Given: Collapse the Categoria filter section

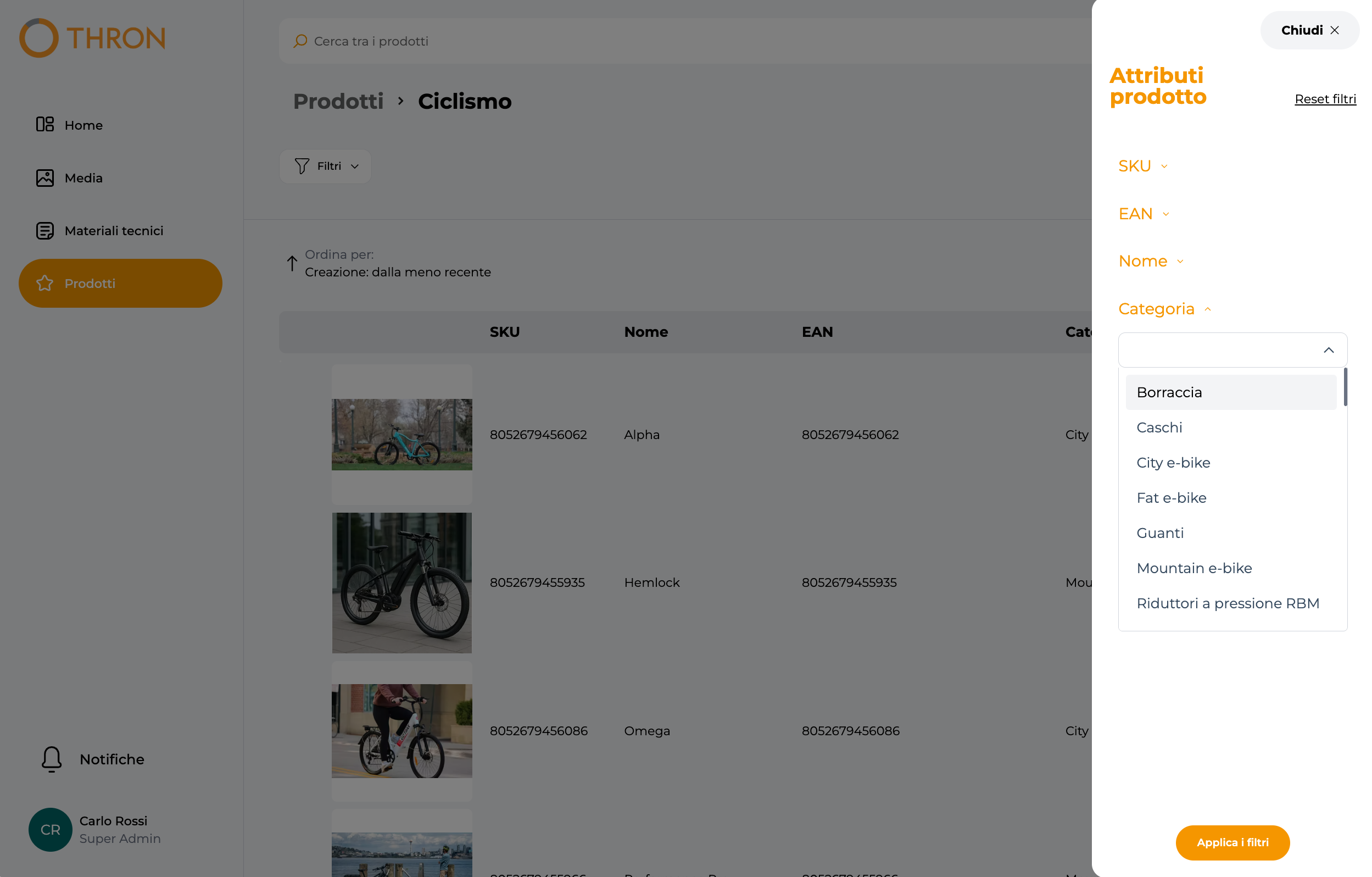Looking at the screenshot, I should pos(1164,309).
